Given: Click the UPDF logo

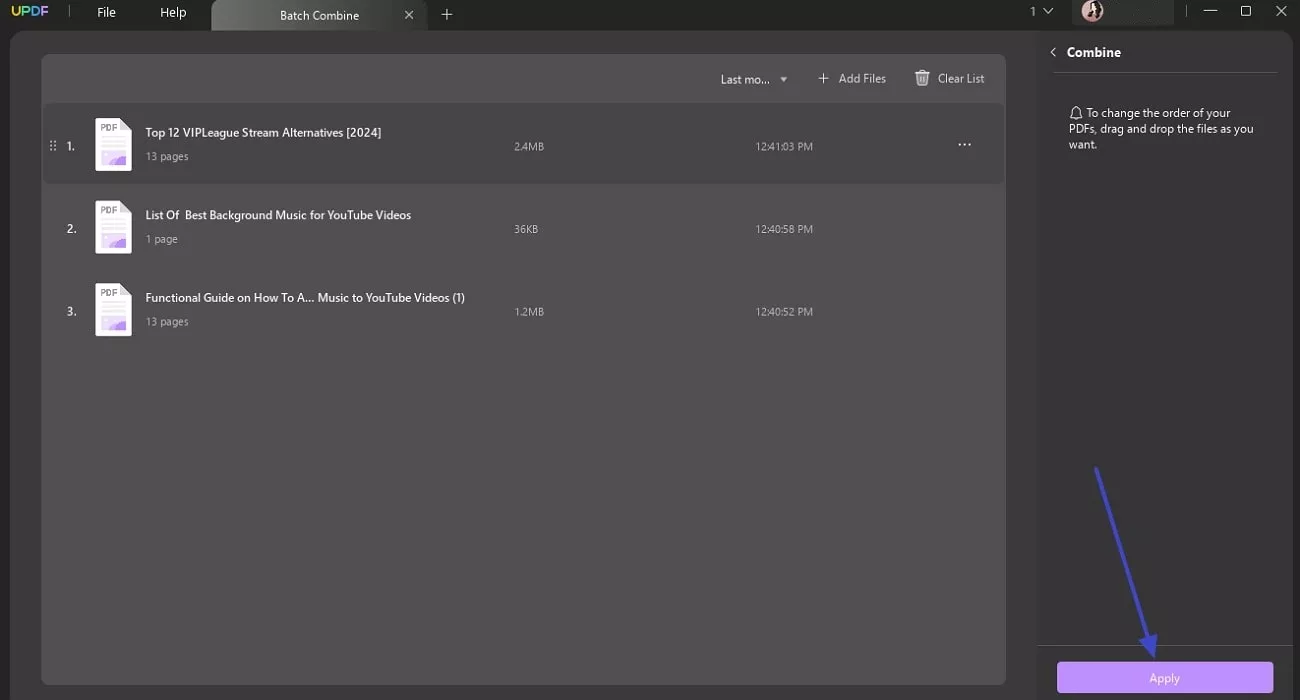Looking at the screenshot, I should 30,11.
